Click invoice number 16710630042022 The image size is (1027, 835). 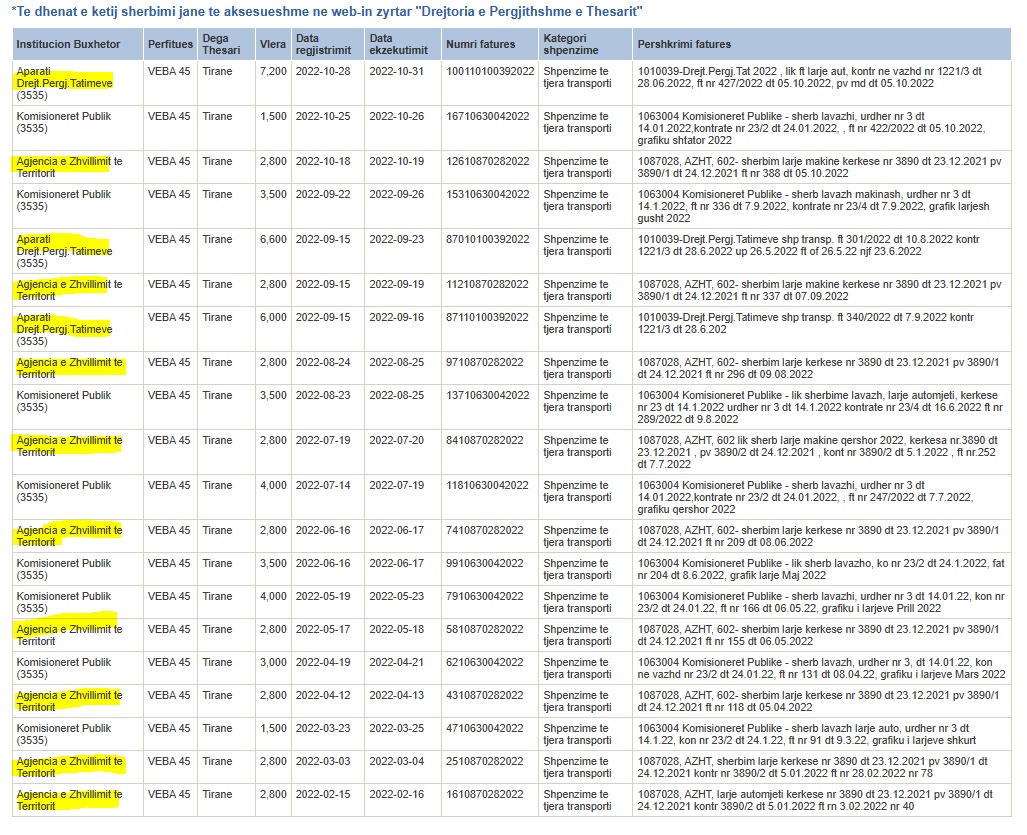pos(488,117)
